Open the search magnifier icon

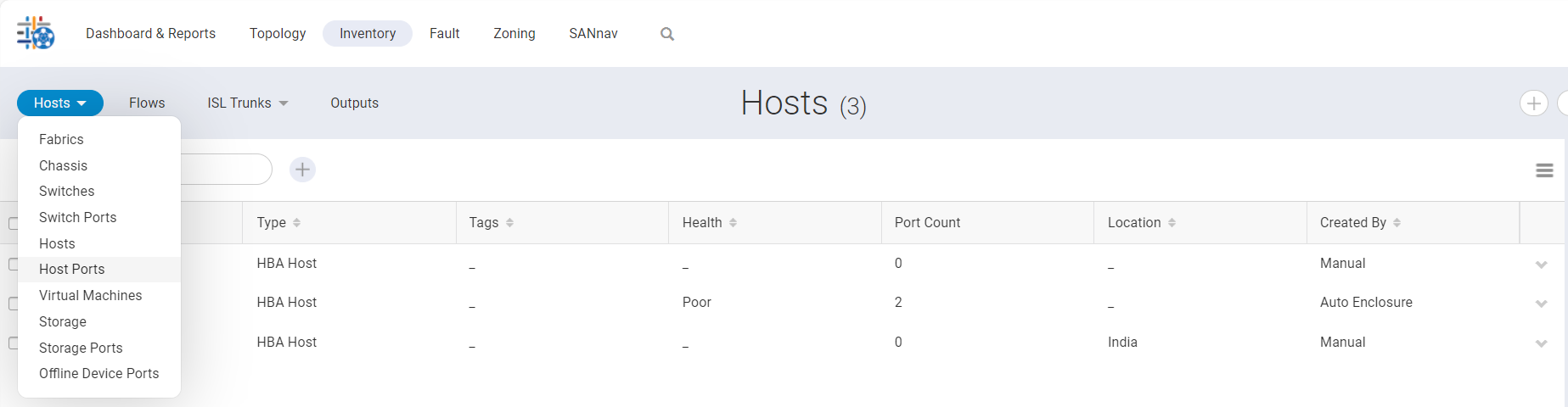coord(667,34)
